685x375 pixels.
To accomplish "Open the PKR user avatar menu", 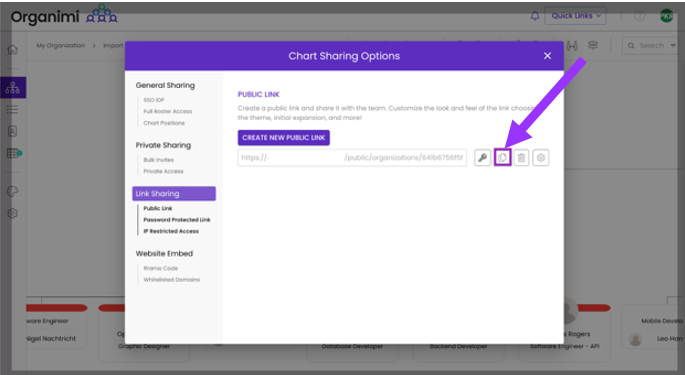I will (x=666, y=16).
